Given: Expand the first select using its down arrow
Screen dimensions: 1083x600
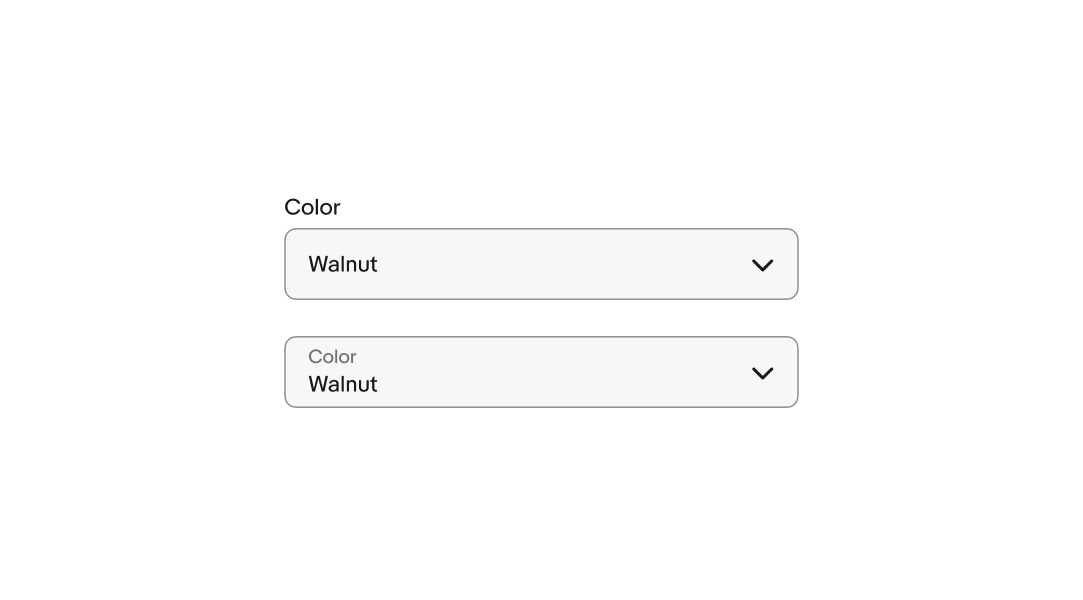Looking at the screenshot, I should tap(762, 265).
